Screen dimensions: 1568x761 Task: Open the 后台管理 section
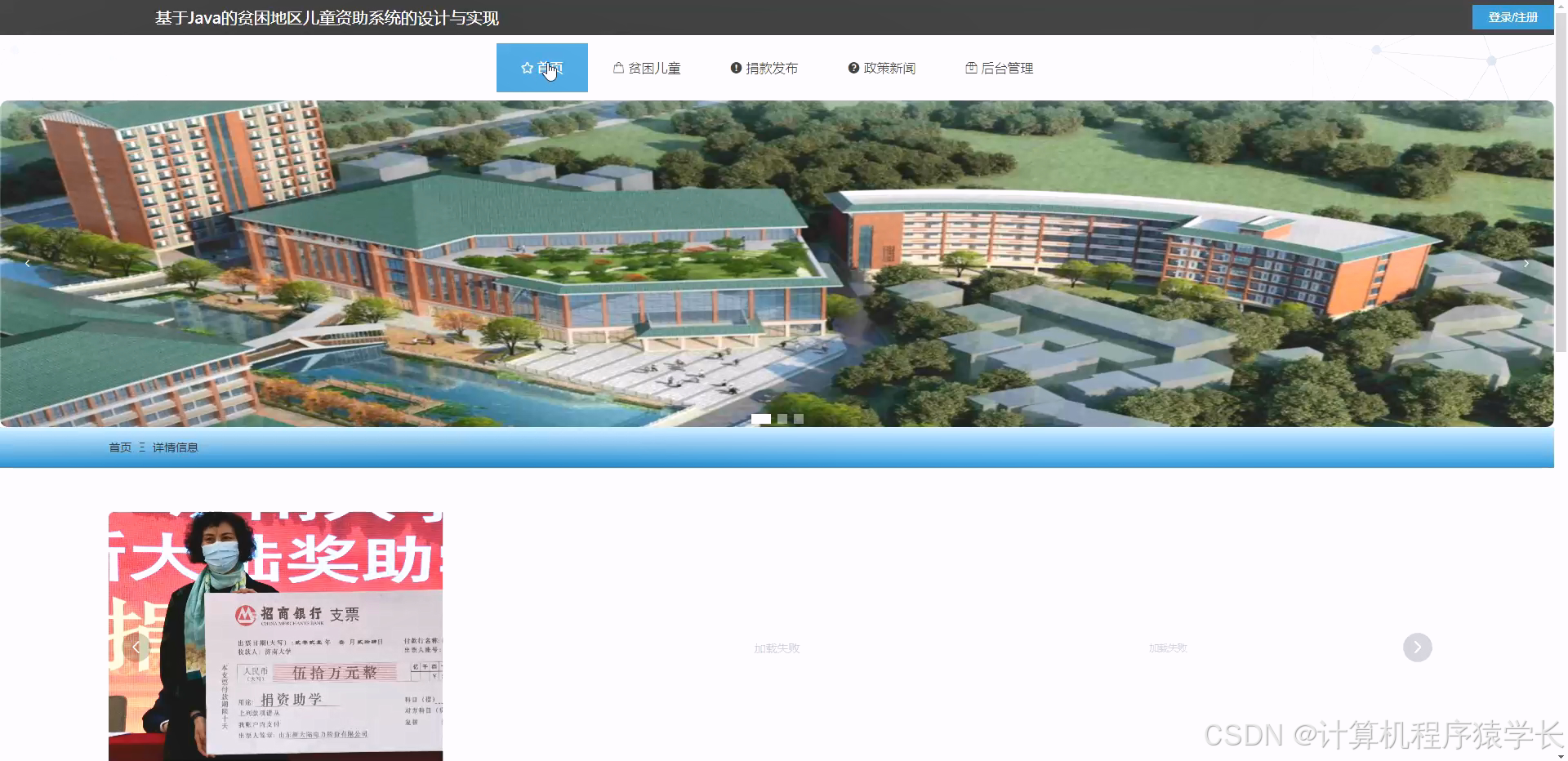click(x=1008, y=68)
